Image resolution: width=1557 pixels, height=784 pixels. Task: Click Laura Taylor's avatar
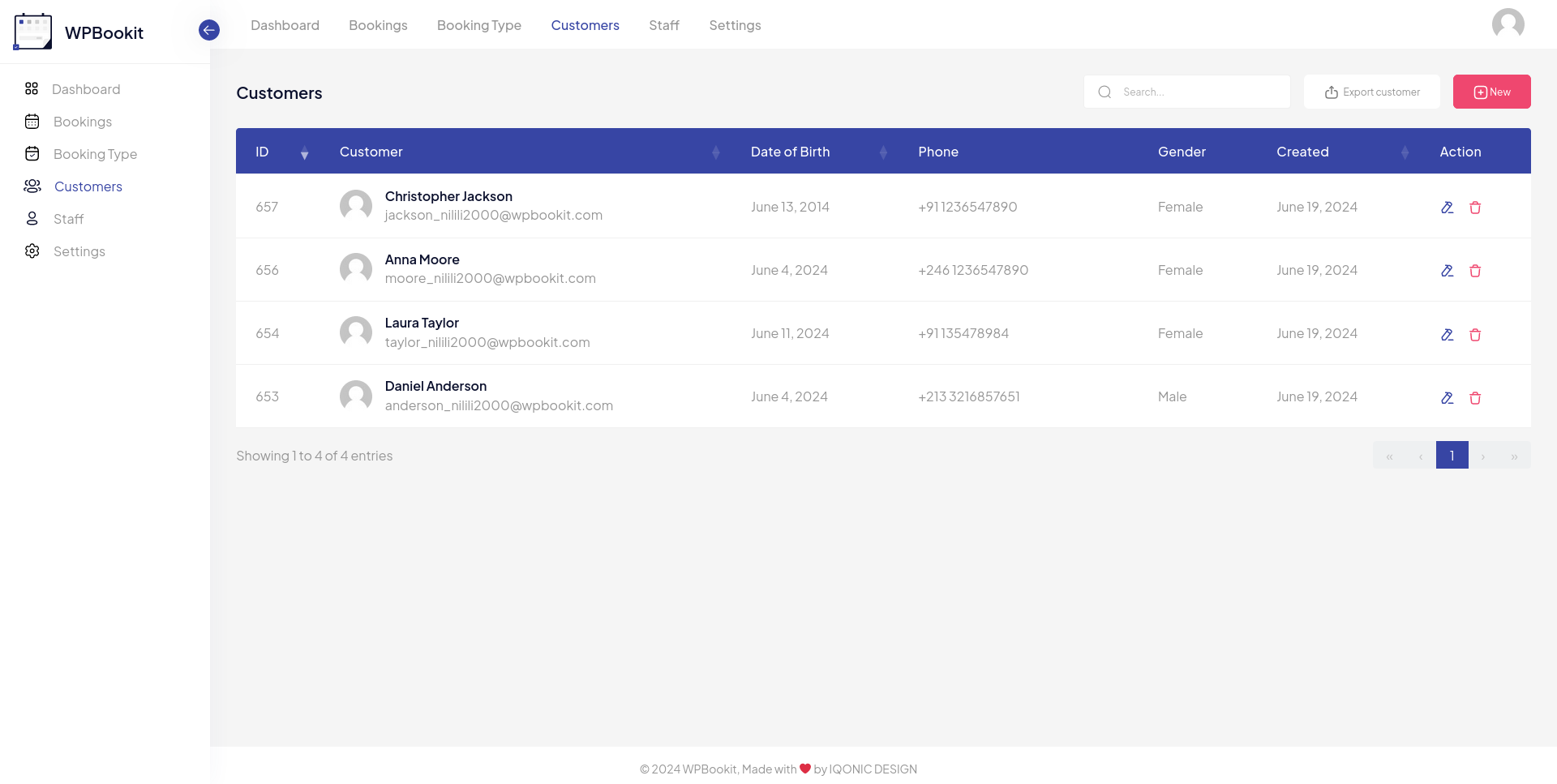(x=356, y=332)
